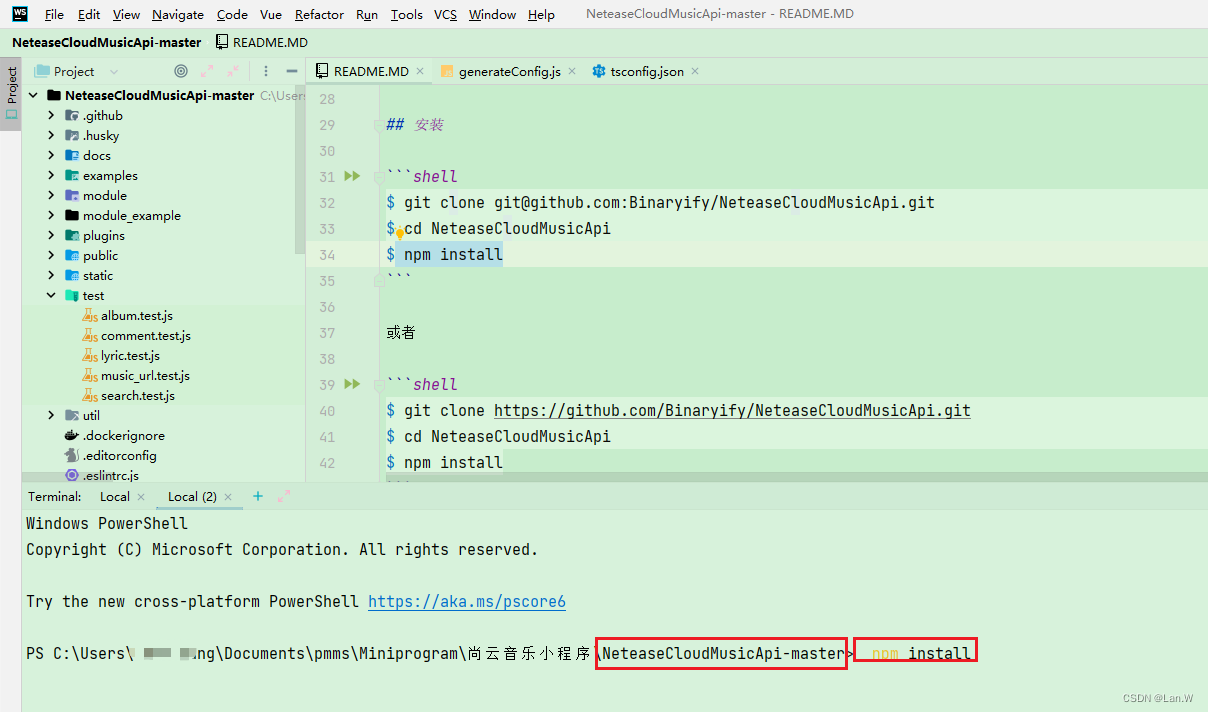Open the Refactor menu
1208x712 pixels.
pos(319,14)
